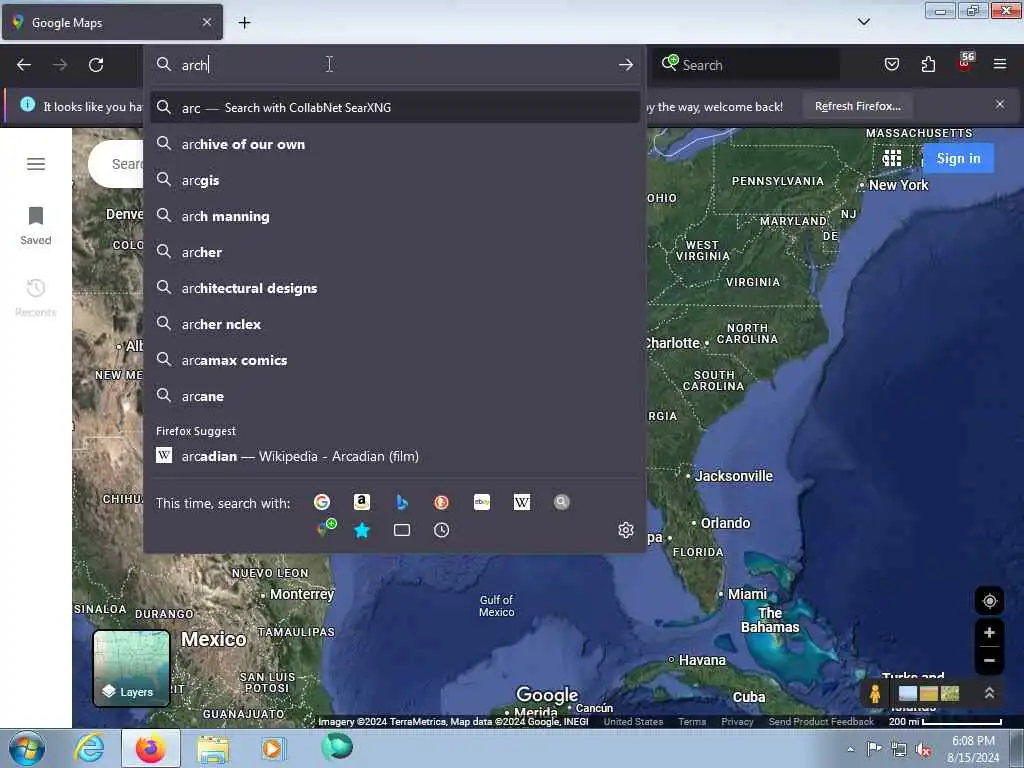The width and height of the screenshot is (1024, 768).
Task: Add Google Maps as a search engine
Action: 327,528
